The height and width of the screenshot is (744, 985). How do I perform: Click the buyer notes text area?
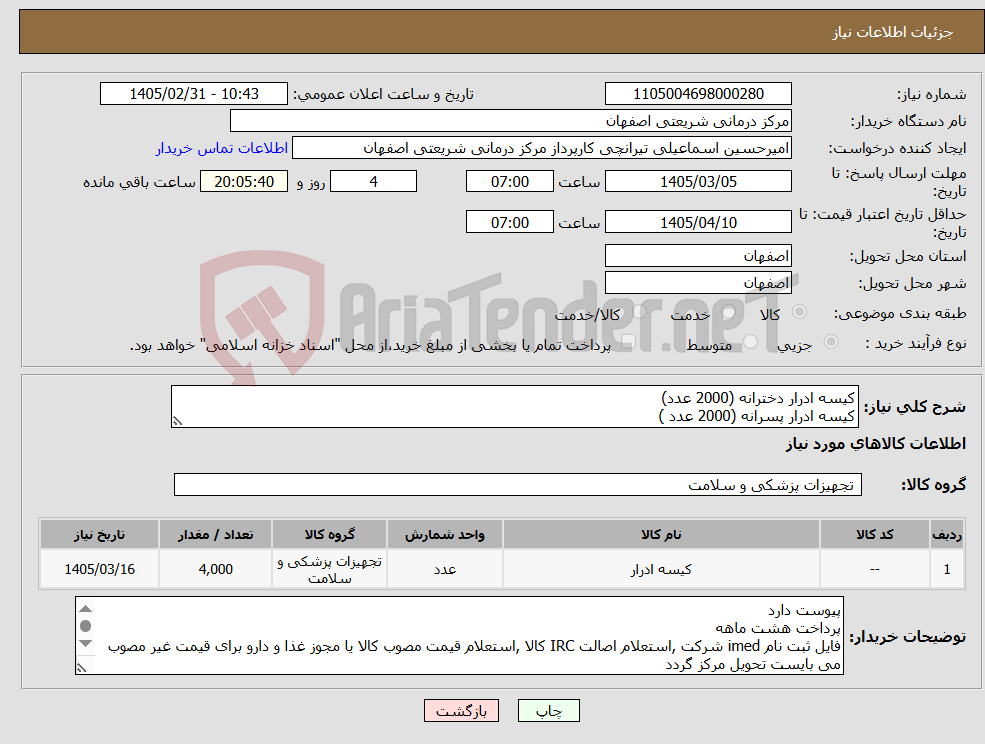(459, 636)
